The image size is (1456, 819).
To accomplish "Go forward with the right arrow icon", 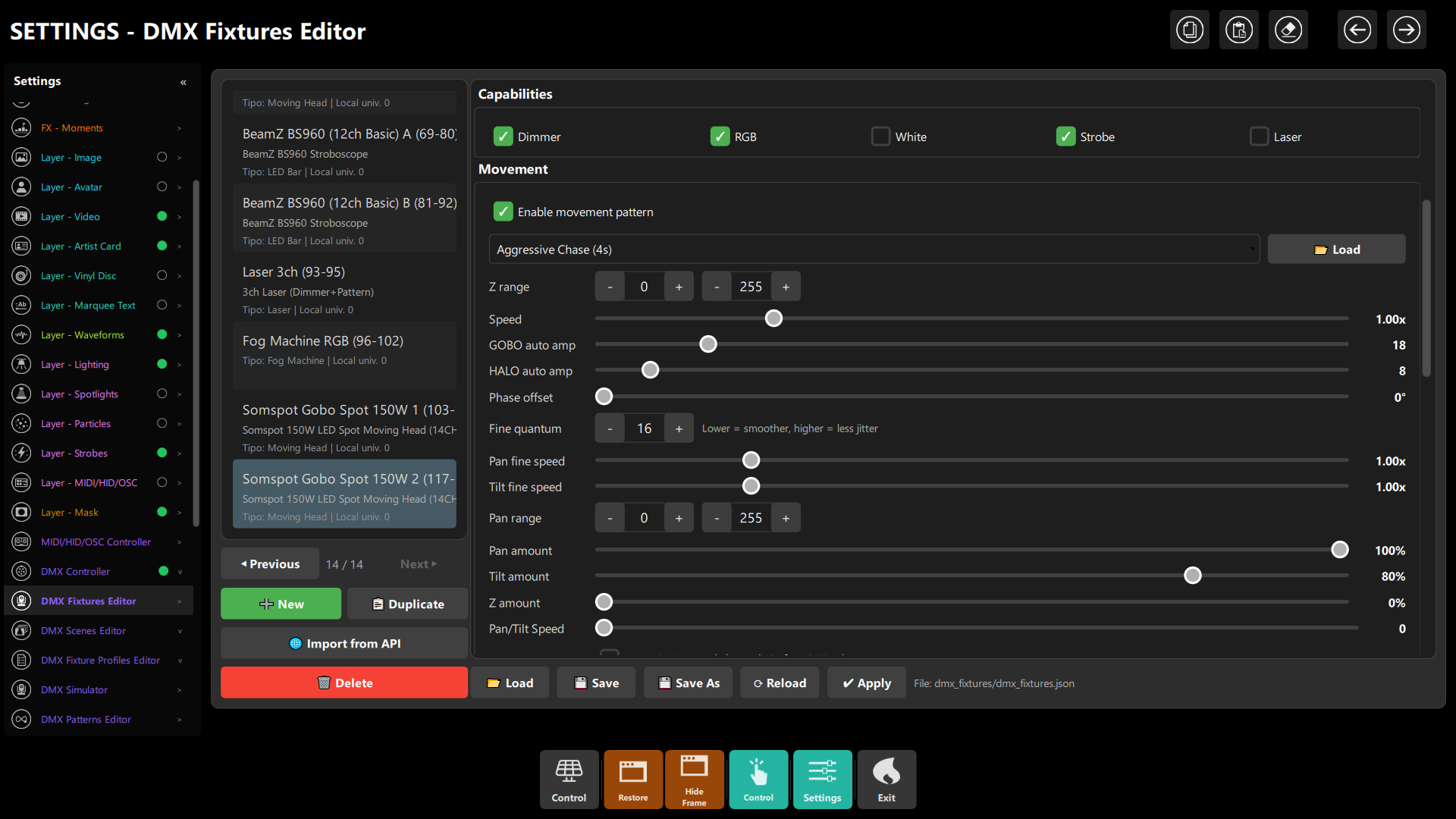I will tap(1407, 30).
